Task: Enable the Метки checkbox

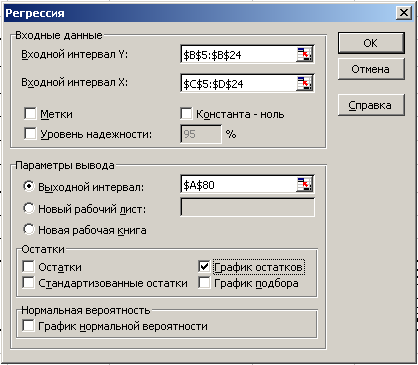Action: coord(30,114)
